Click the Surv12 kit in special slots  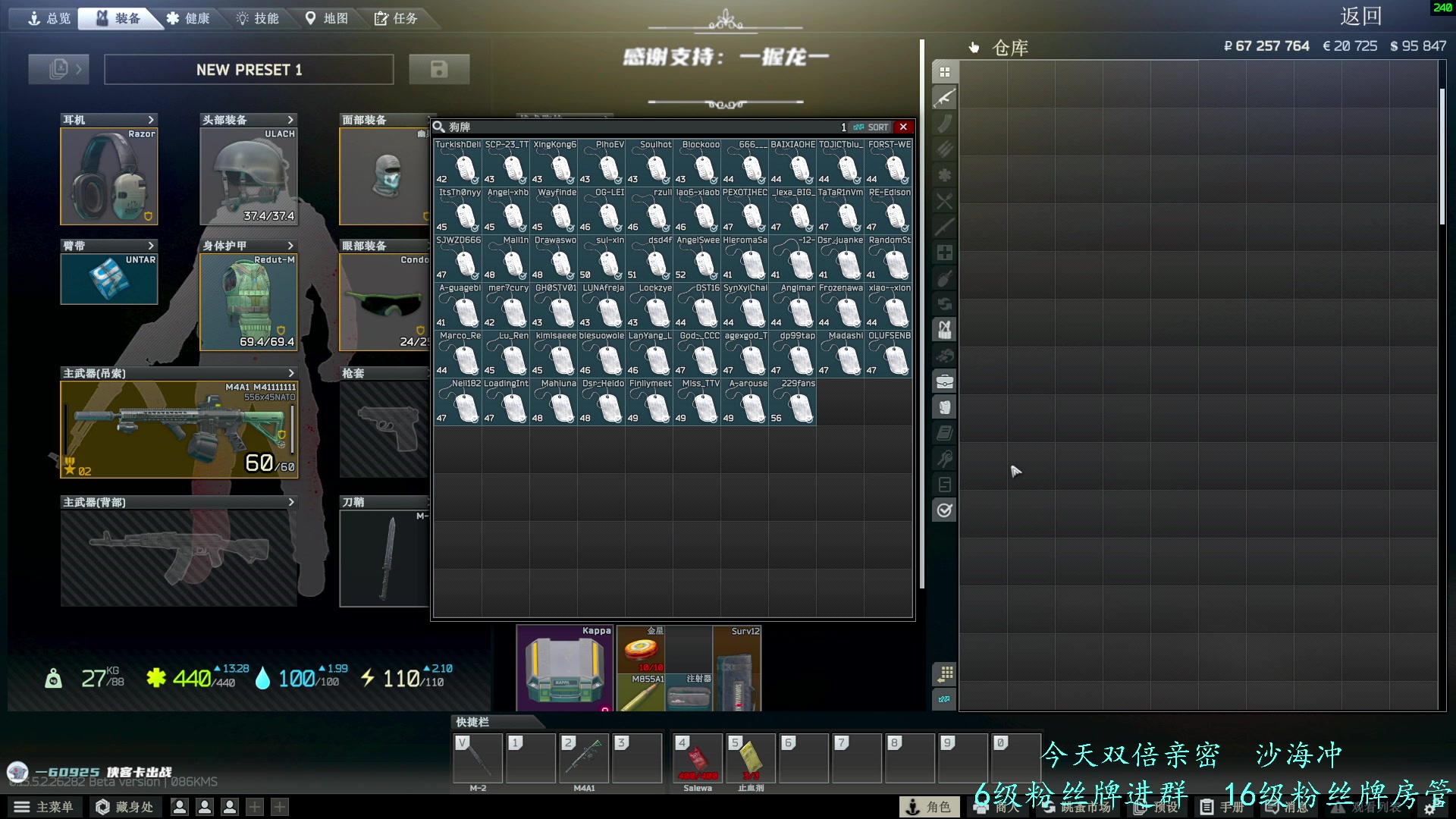pos(737,668)
